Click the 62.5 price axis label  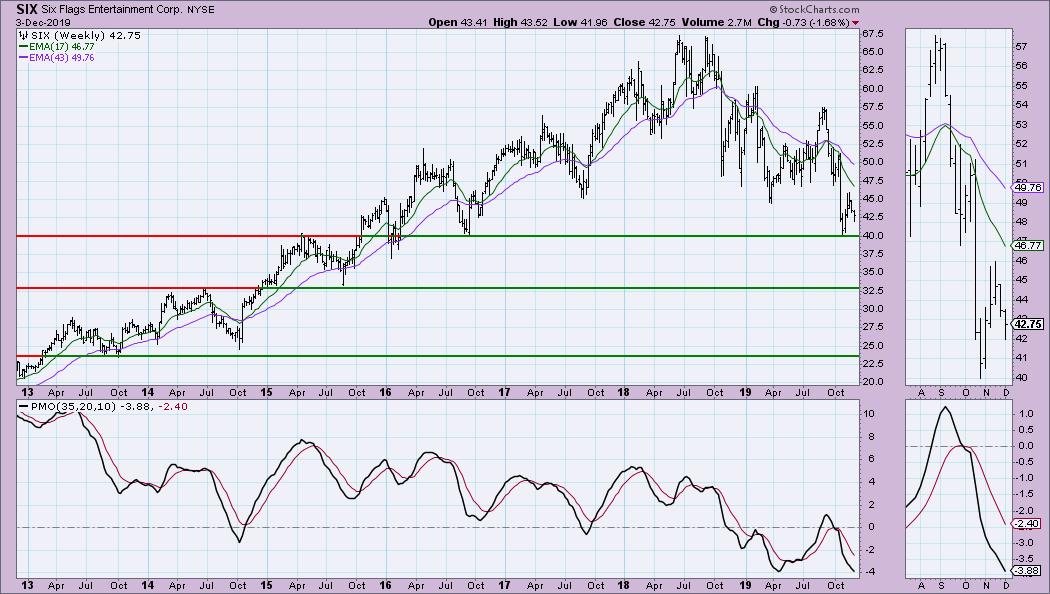[x=871, y=70]
